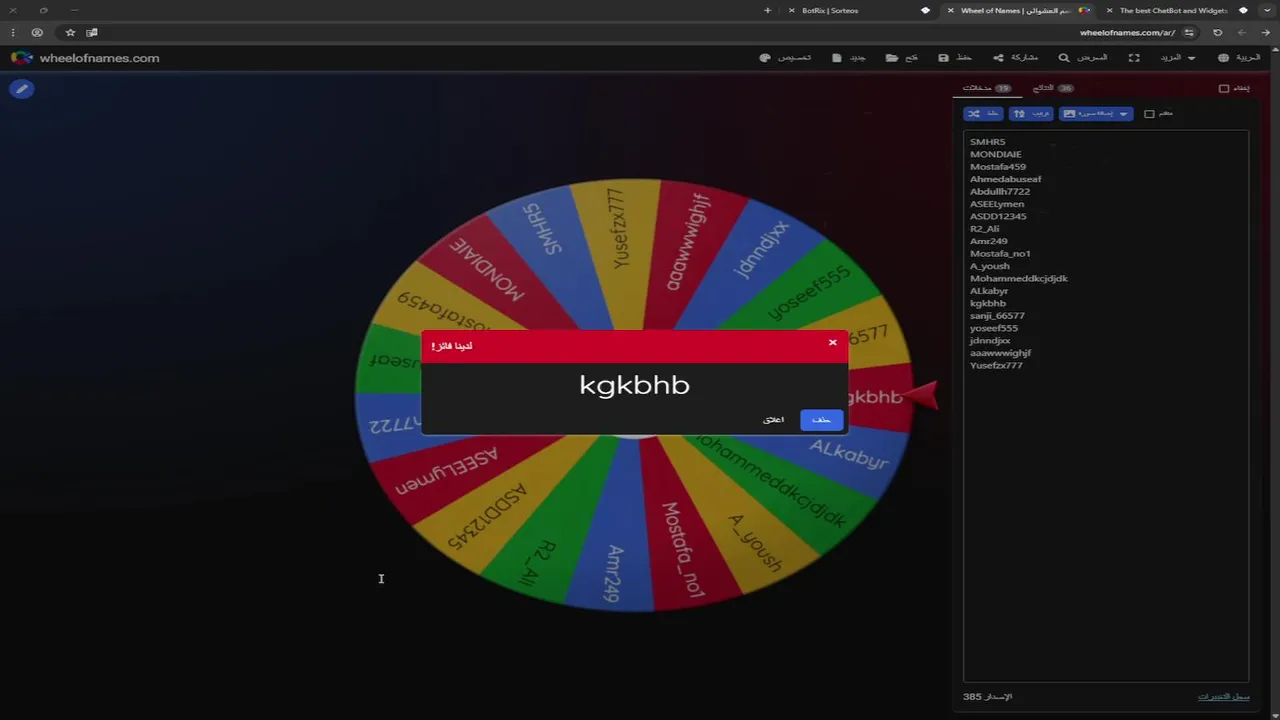Open the Add image dropdown button
The height and width of the screenshot is (720, 1280).
[1096, 114]
